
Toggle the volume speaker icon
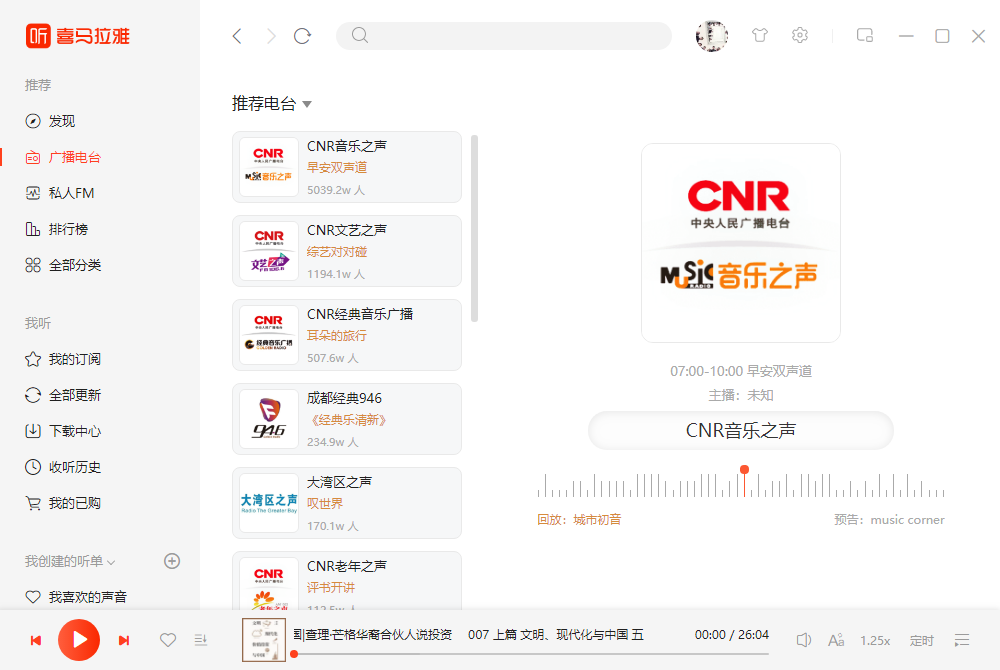coord(804,640)
